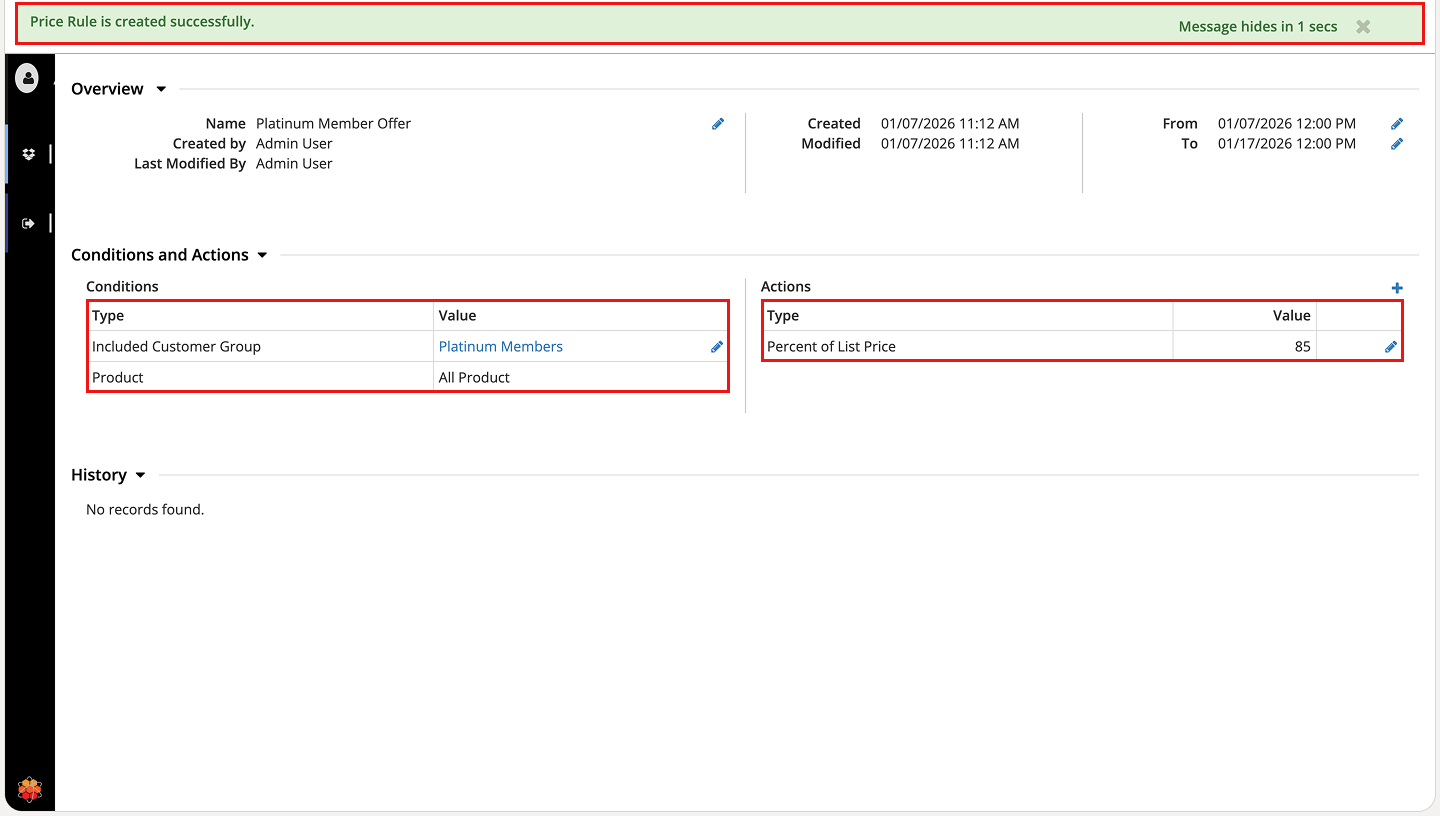1440x816 pixels.
Task: Collapse the History section
Action: (x=140, y=476)
